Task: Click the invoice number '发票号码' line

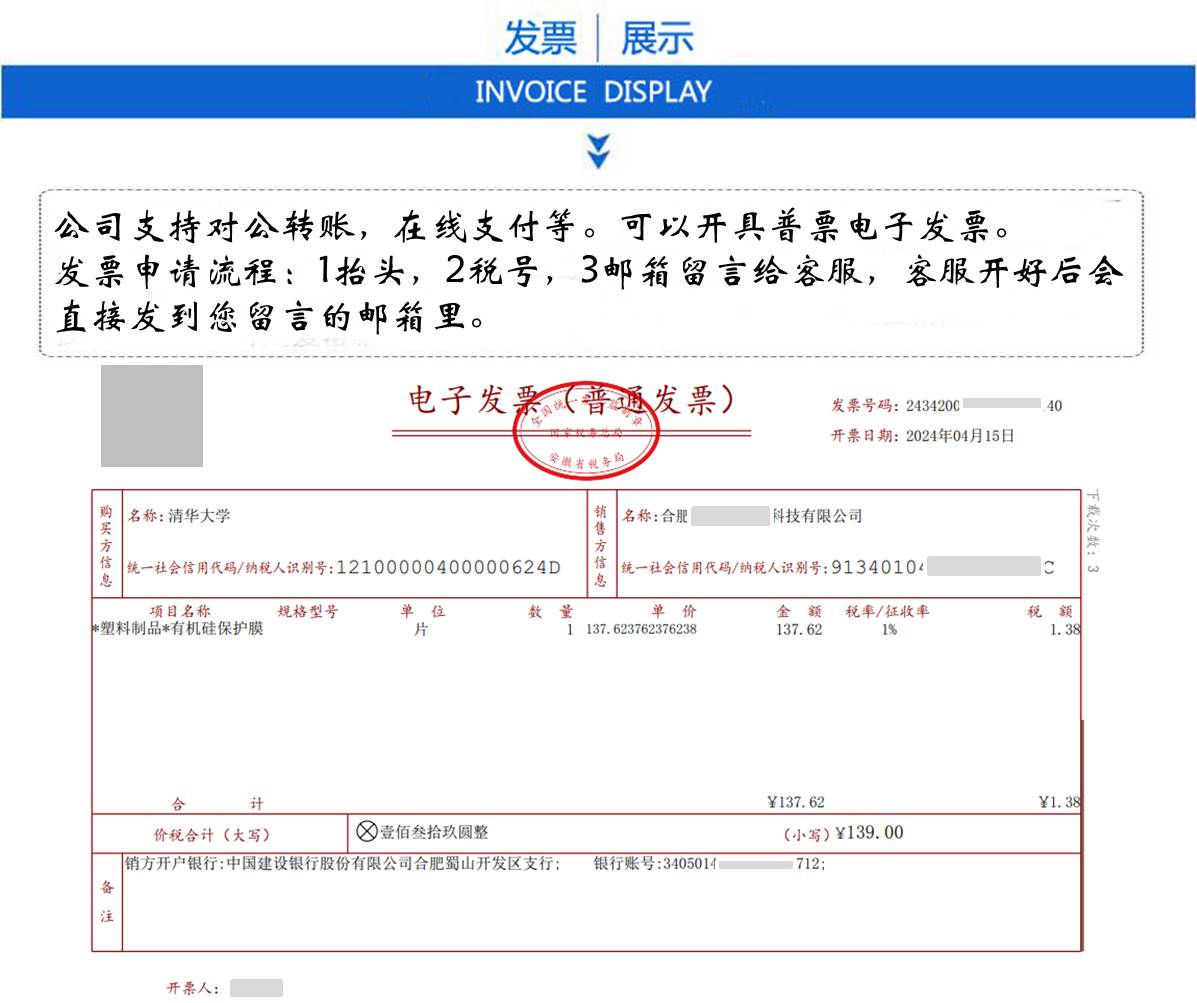Action: point(947,405)
